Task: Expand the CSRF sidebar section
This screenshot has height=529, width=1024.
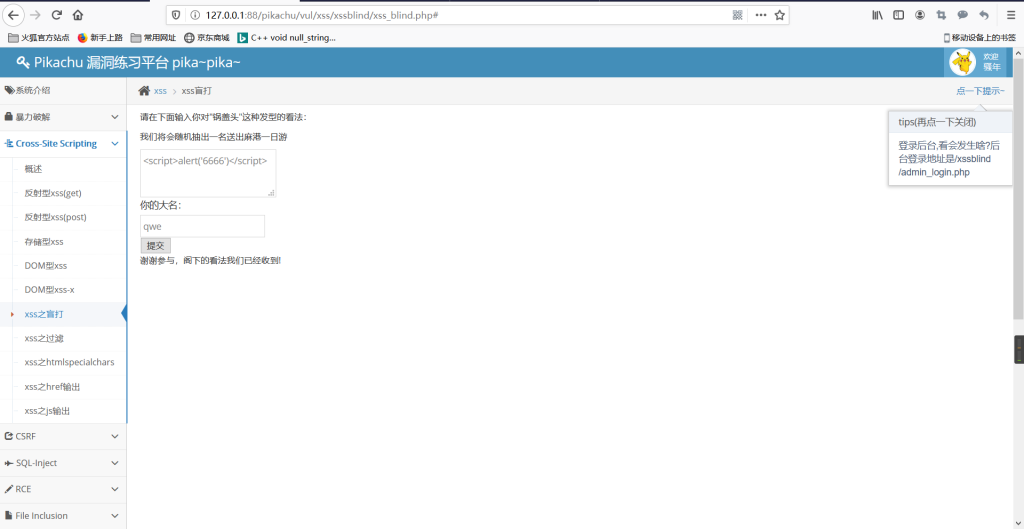Action: pyautogui.click(x=62, y=436)
